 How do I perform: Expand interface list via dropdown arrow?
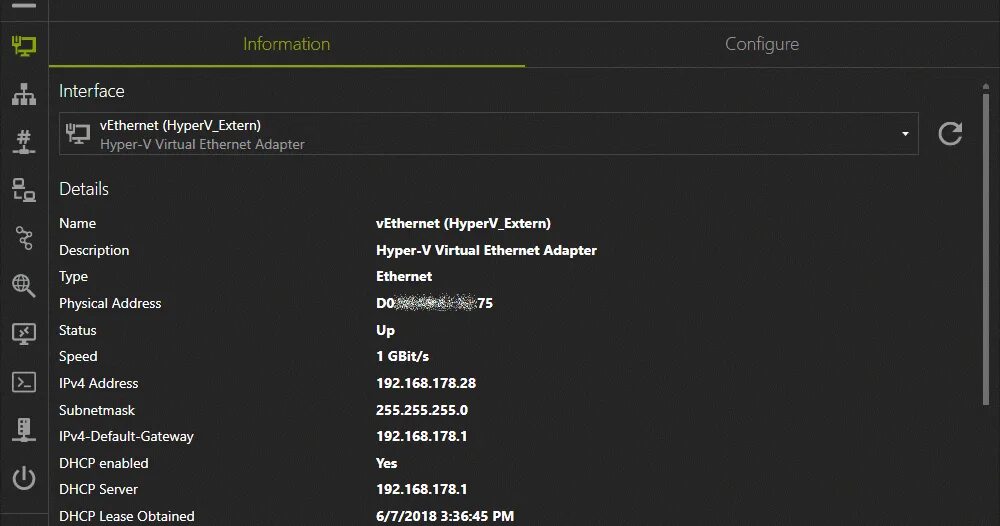tap(905, 134)
